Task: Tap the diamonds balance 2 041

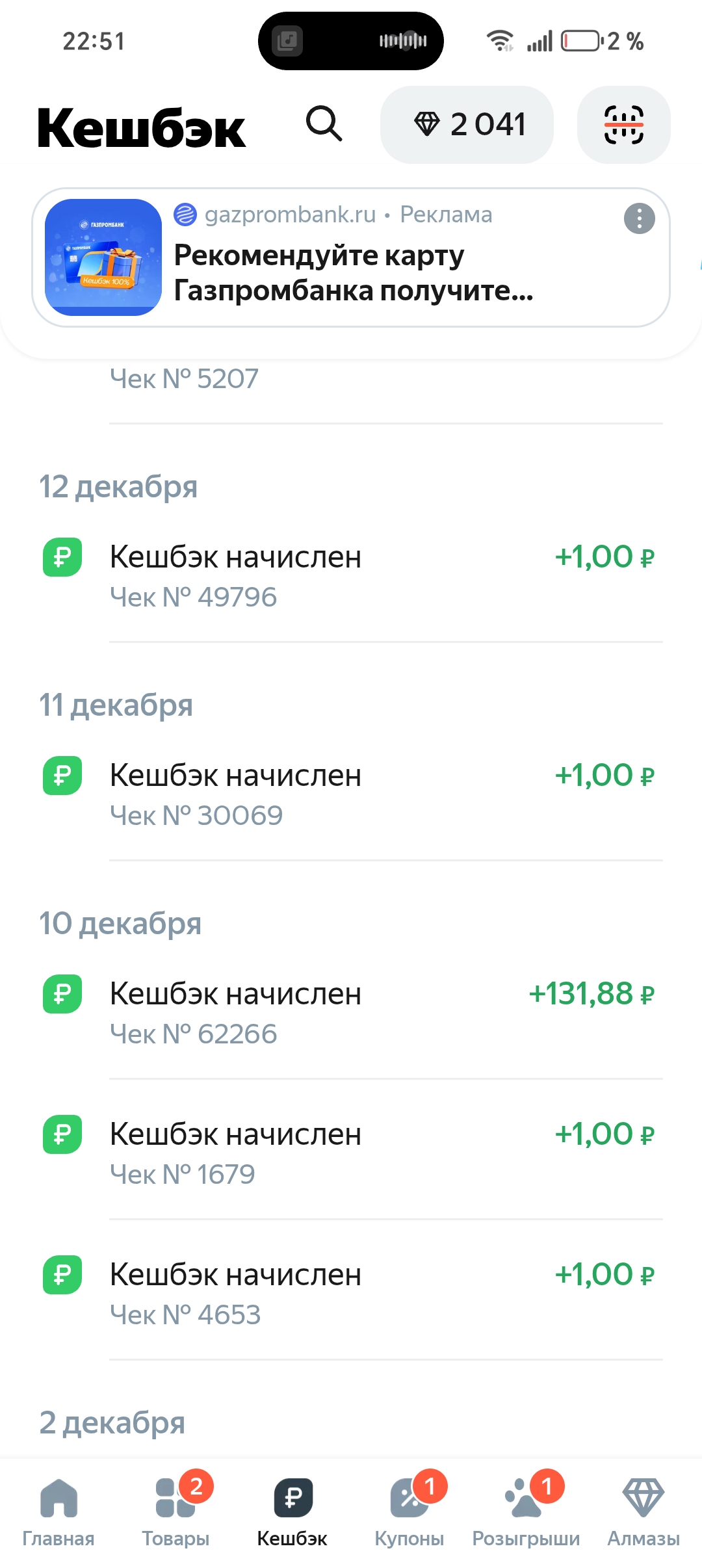Action: 467,124
